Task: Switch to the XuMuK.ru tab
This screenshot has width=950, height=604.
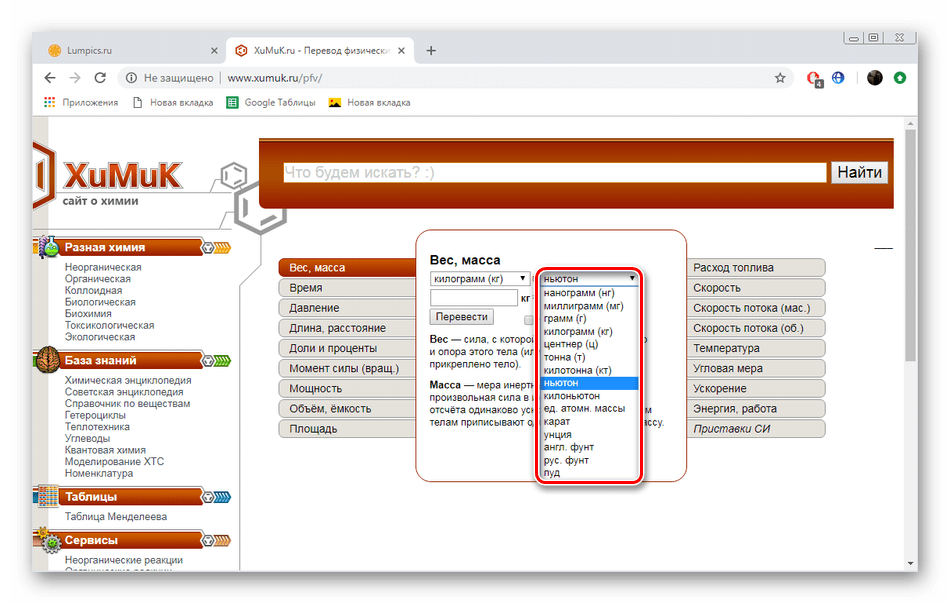Action: (320, 51)
